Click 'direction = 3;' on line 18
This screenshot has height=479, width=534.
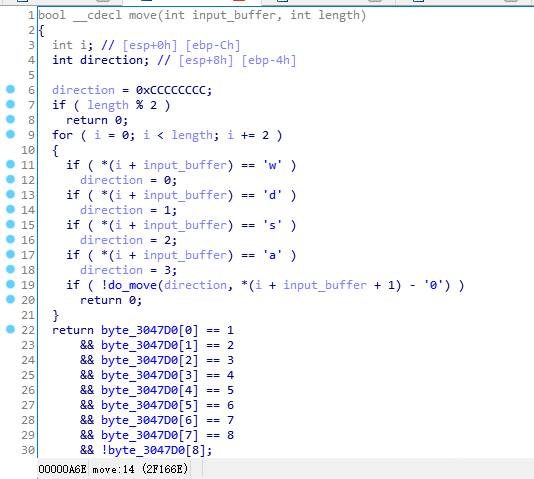128,270
